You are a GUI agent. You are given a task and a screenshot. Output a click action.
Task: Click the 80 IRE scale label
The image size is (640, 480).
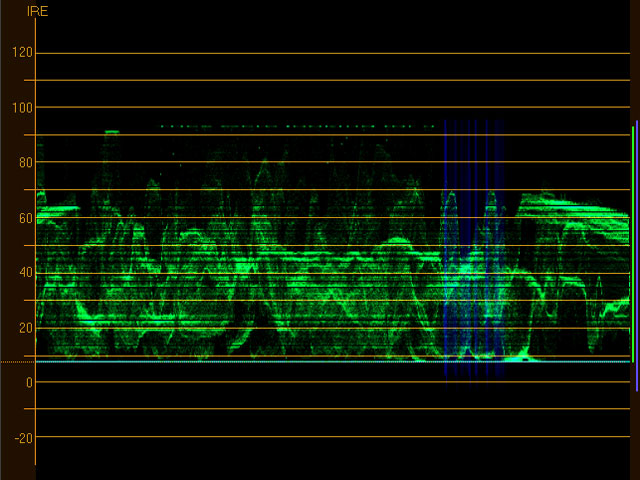[26, 163]
